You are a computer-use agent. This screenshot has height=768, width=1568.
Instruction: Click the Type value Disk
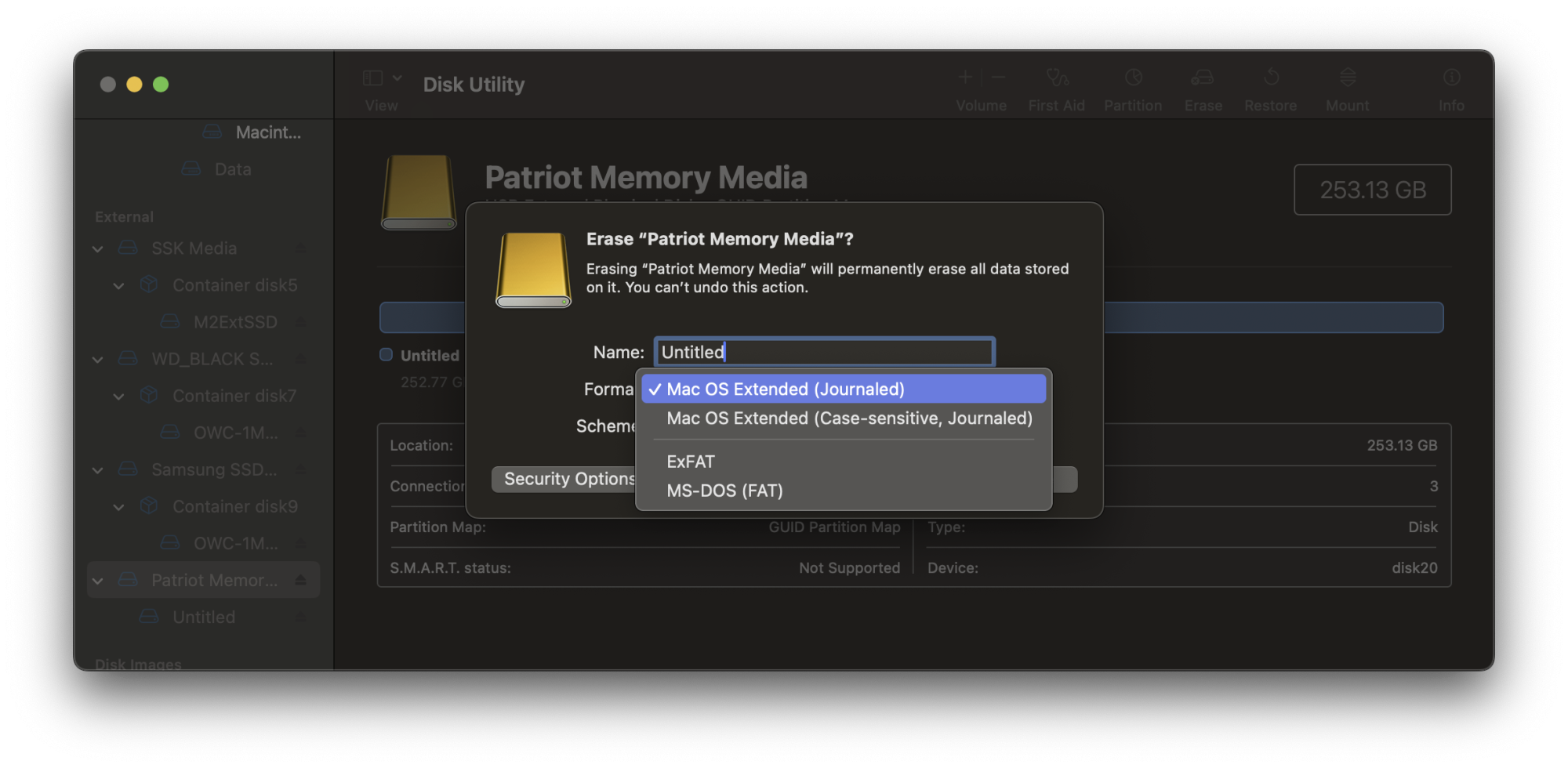tap(1423, 527)
